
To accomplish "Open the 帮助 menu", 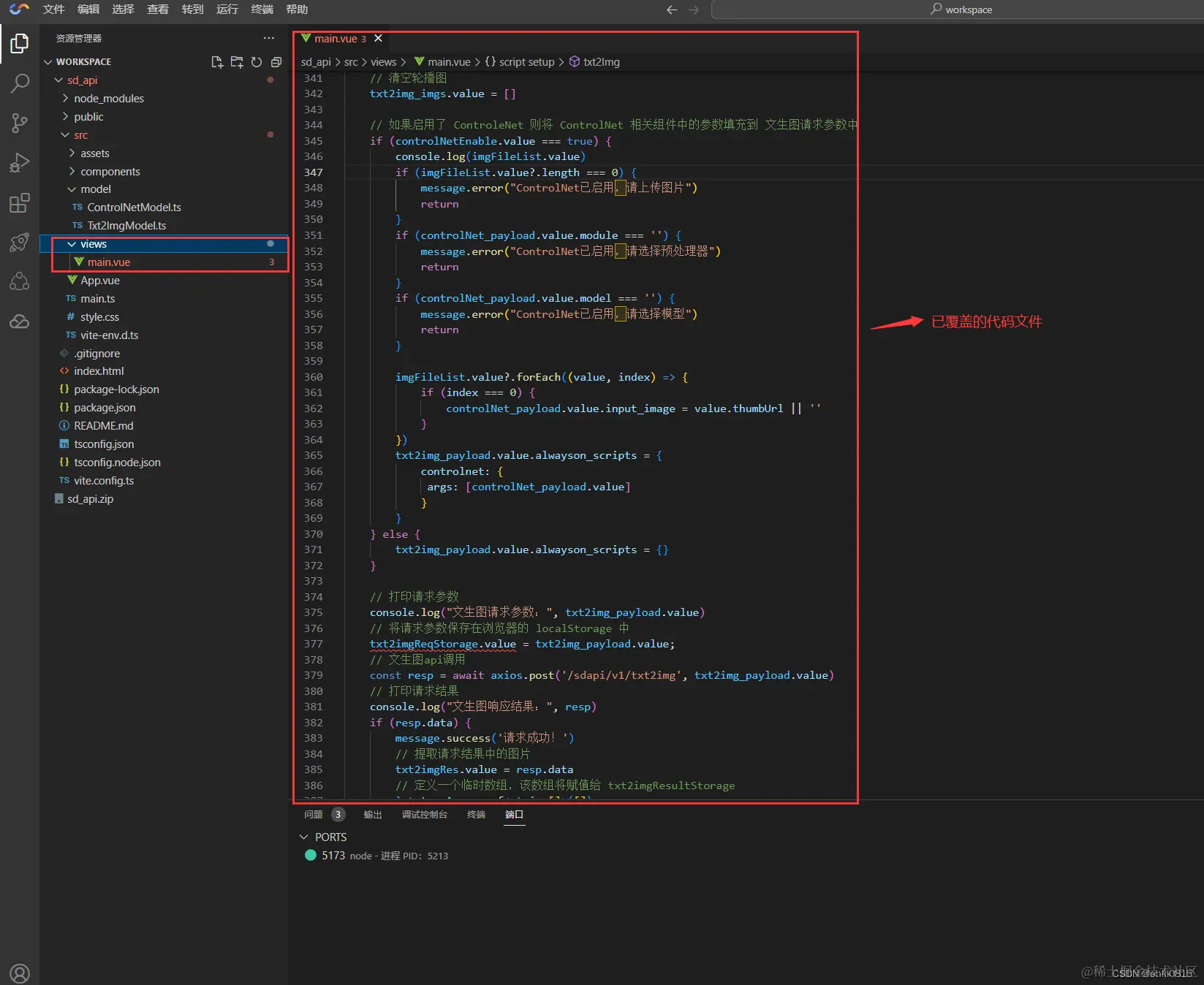I will (297, 9).
